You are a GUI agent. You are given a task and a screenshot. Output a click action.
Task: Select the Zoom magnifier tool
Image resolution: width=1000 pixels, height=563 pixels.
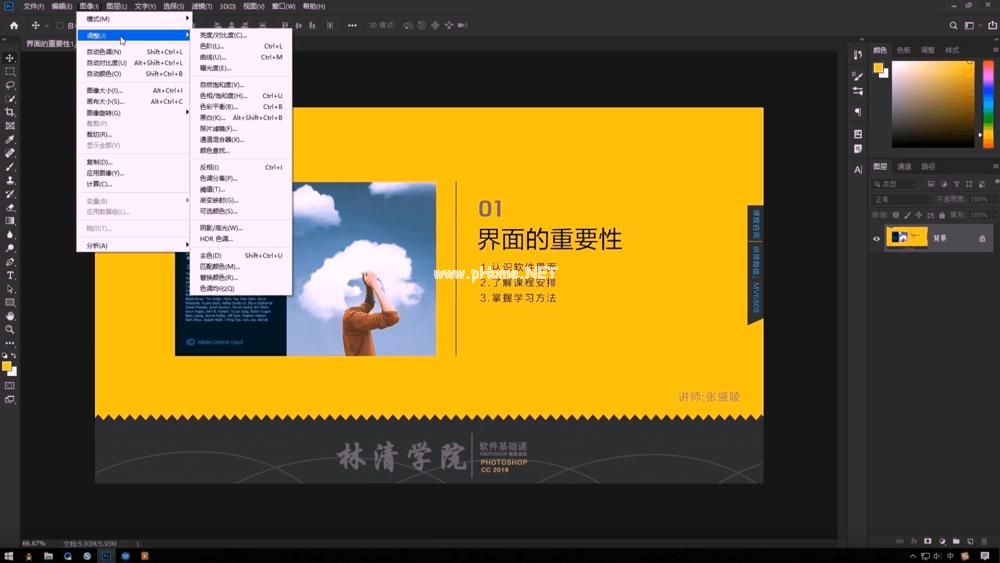pyautogui.click(x=10, y=330)
